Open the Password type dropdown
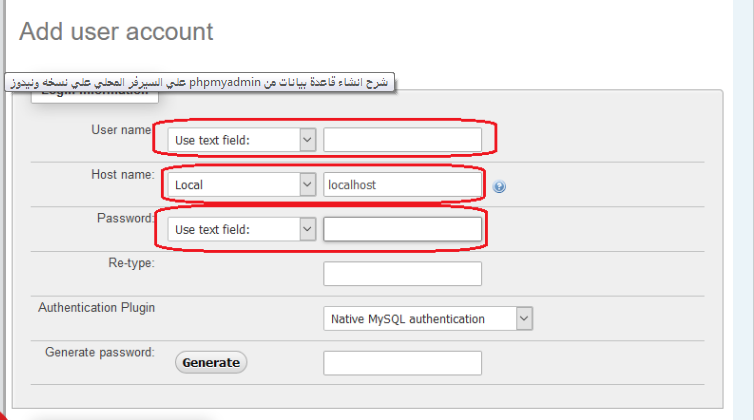The image size is (754, 420). pyautogui.click(x=241, y=229)
